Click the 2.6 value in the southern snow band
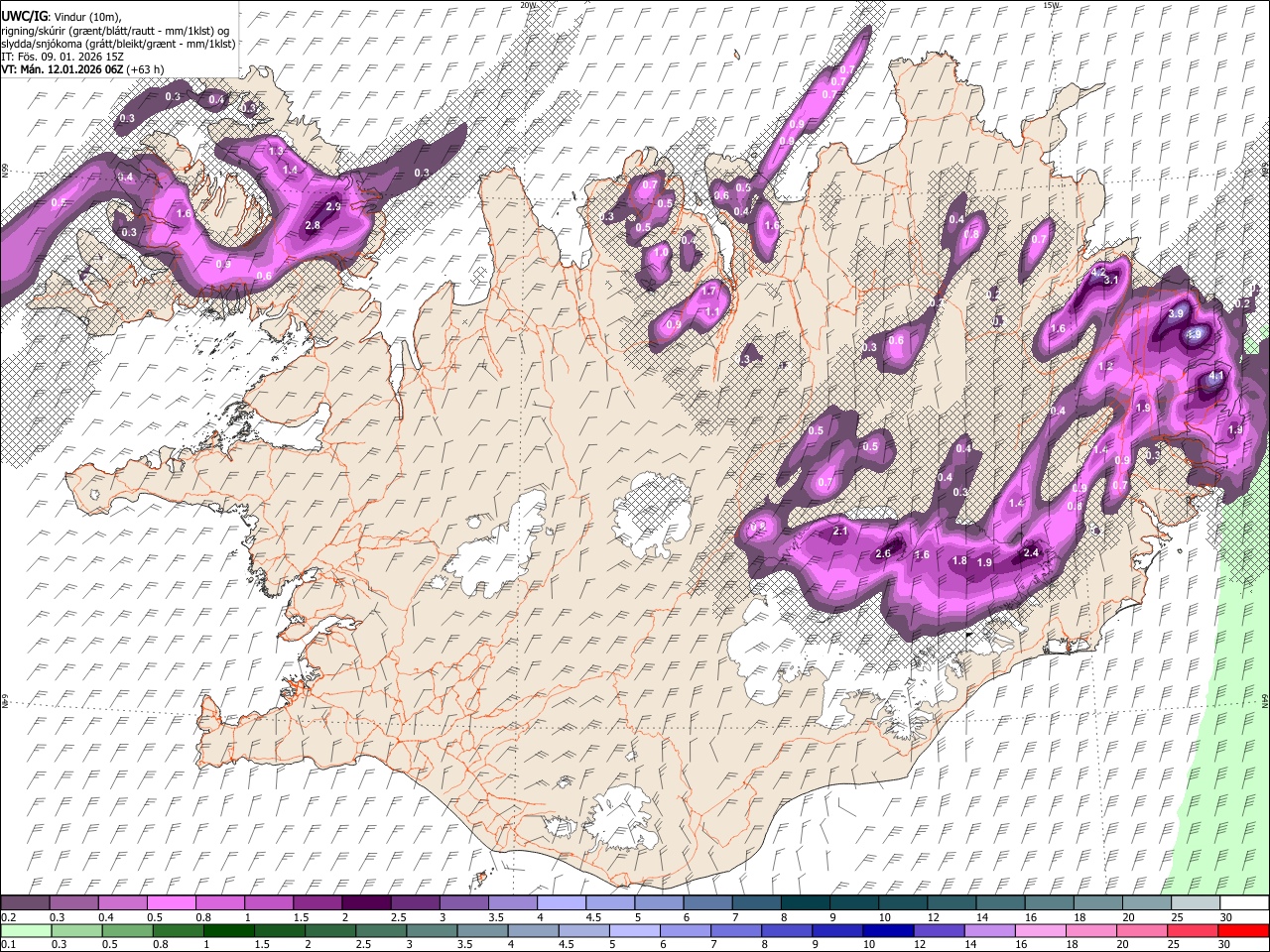The width and height of the screenshot is (1270, 952). pyautogui.click(x=883, y=554)
